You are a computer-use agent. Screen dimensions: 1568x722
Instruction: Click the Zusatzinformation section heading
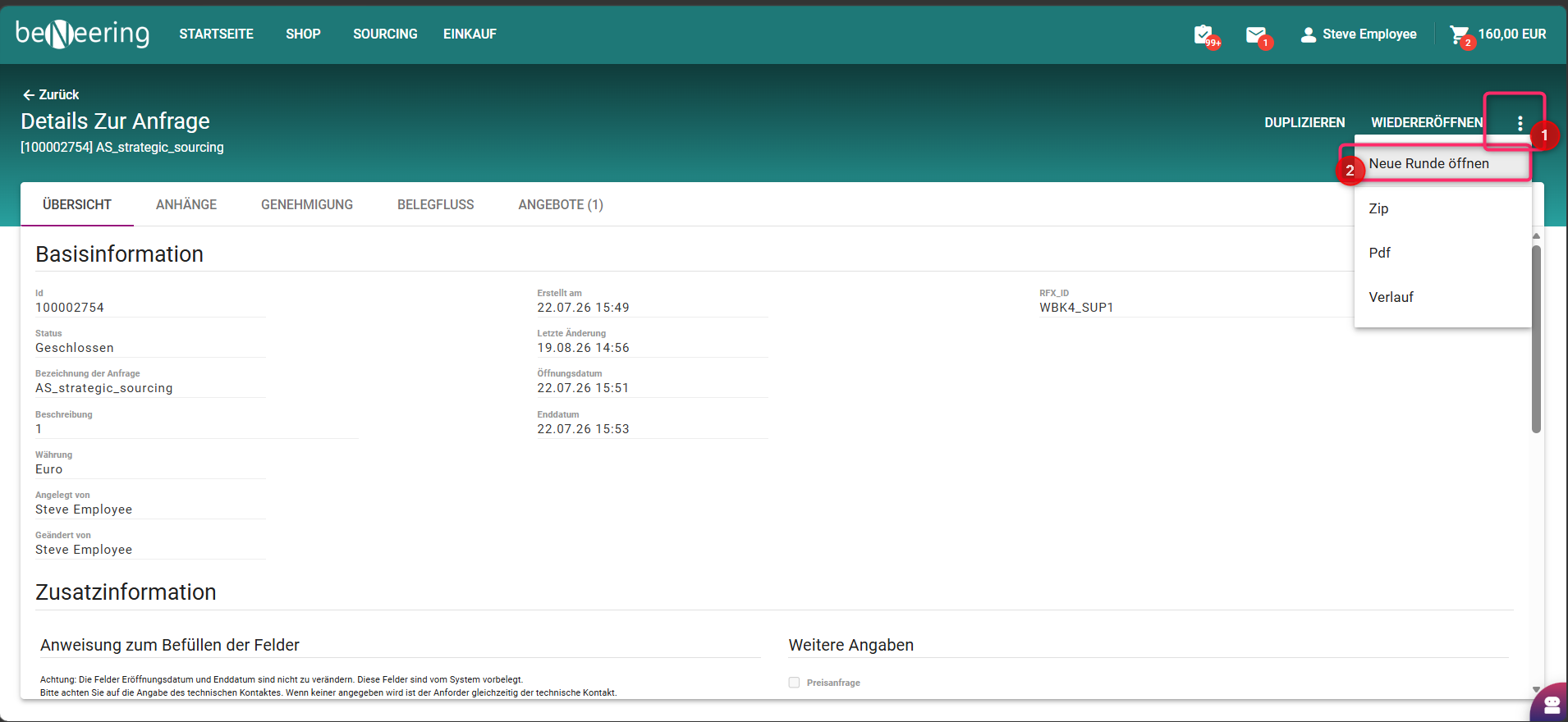point(126,592)
